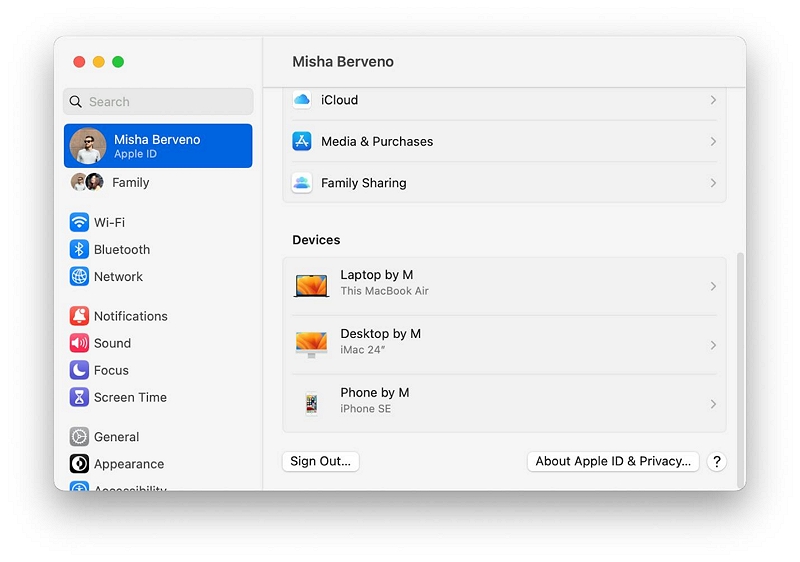Select General in the sidebar
The height and width of the screenshot is (562, 800).
pyautogui.click(x=116, y=437)
